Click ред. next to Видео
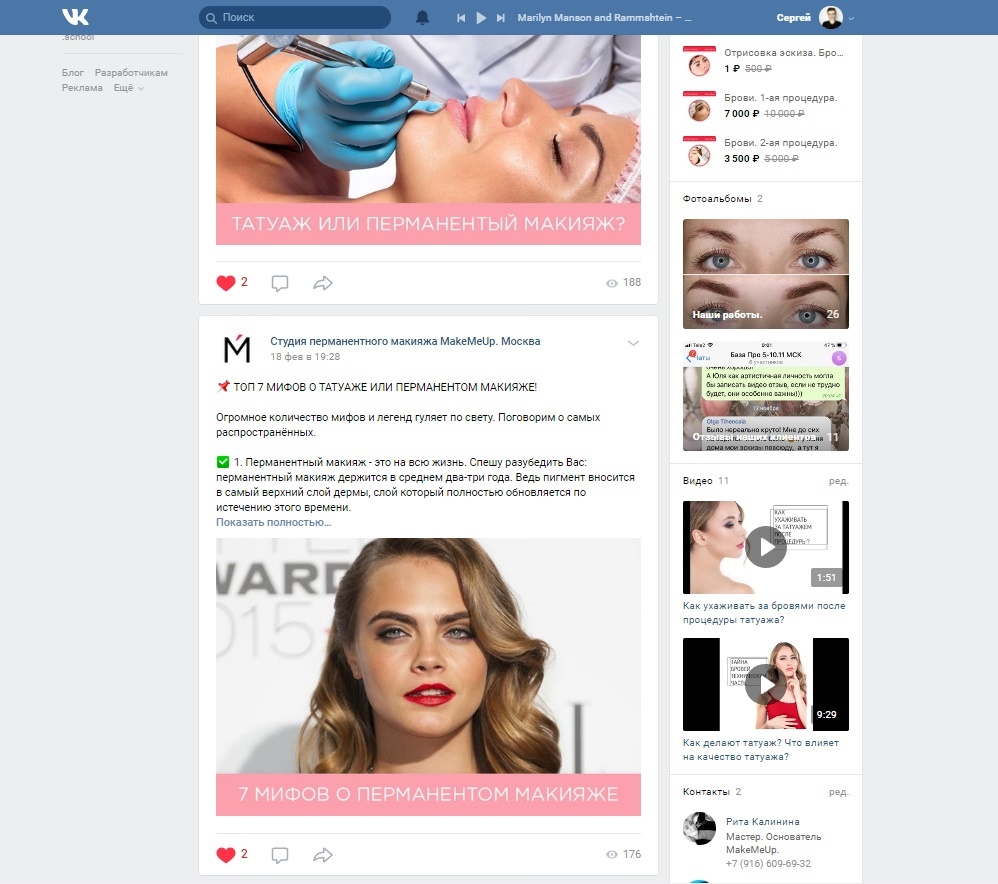 click(x=838, y=481)
